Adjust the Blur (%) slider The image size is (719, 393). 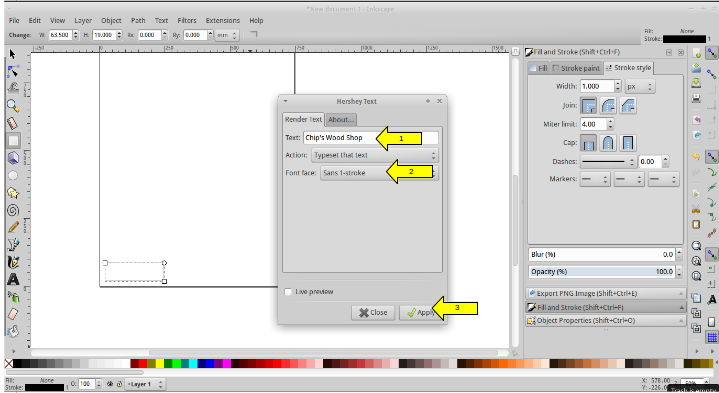click(x=602, y=254)
